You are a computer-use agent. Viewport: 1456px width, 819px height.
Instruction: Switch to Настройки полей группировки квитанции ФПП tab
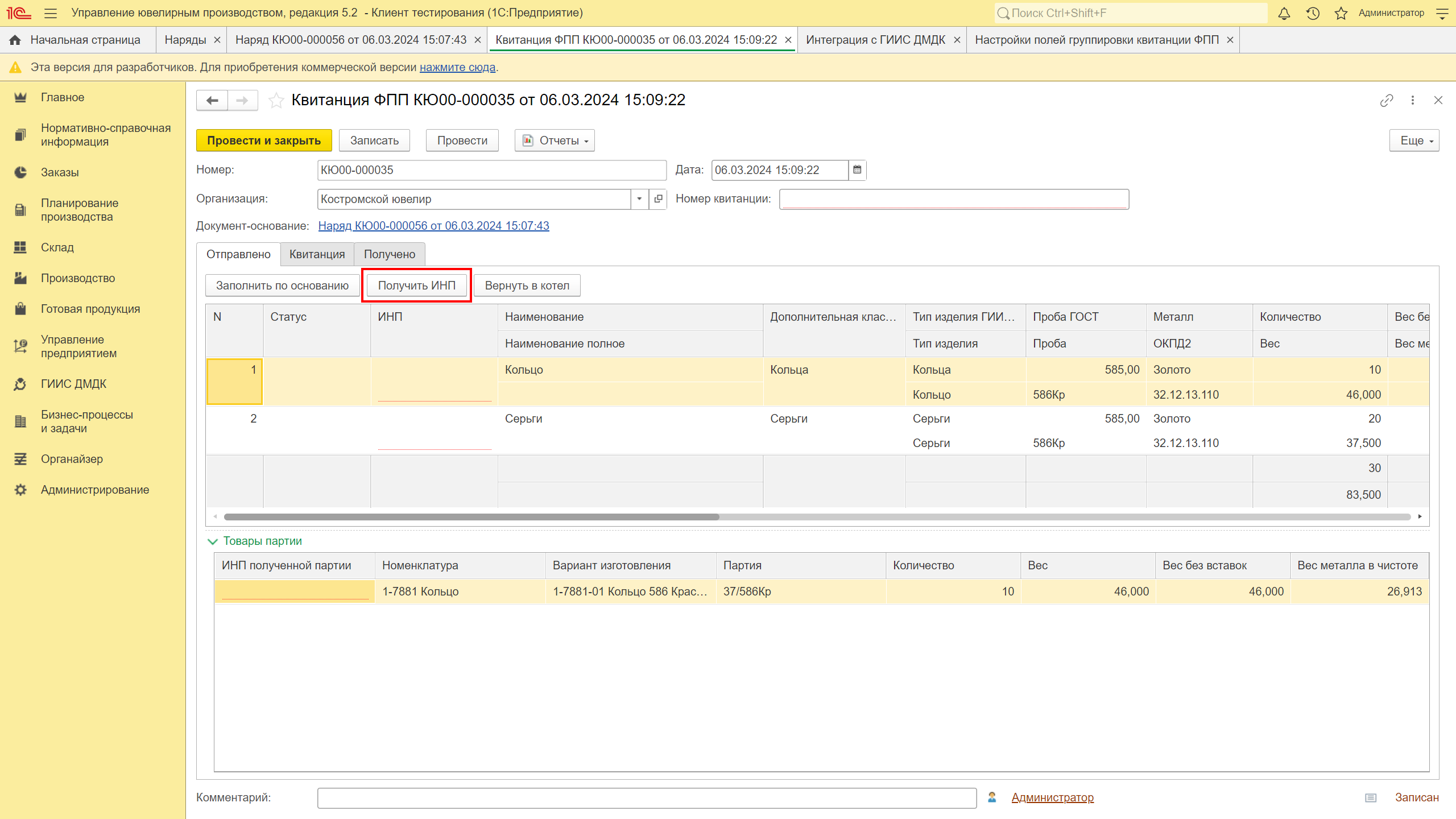coord(1097,40)
